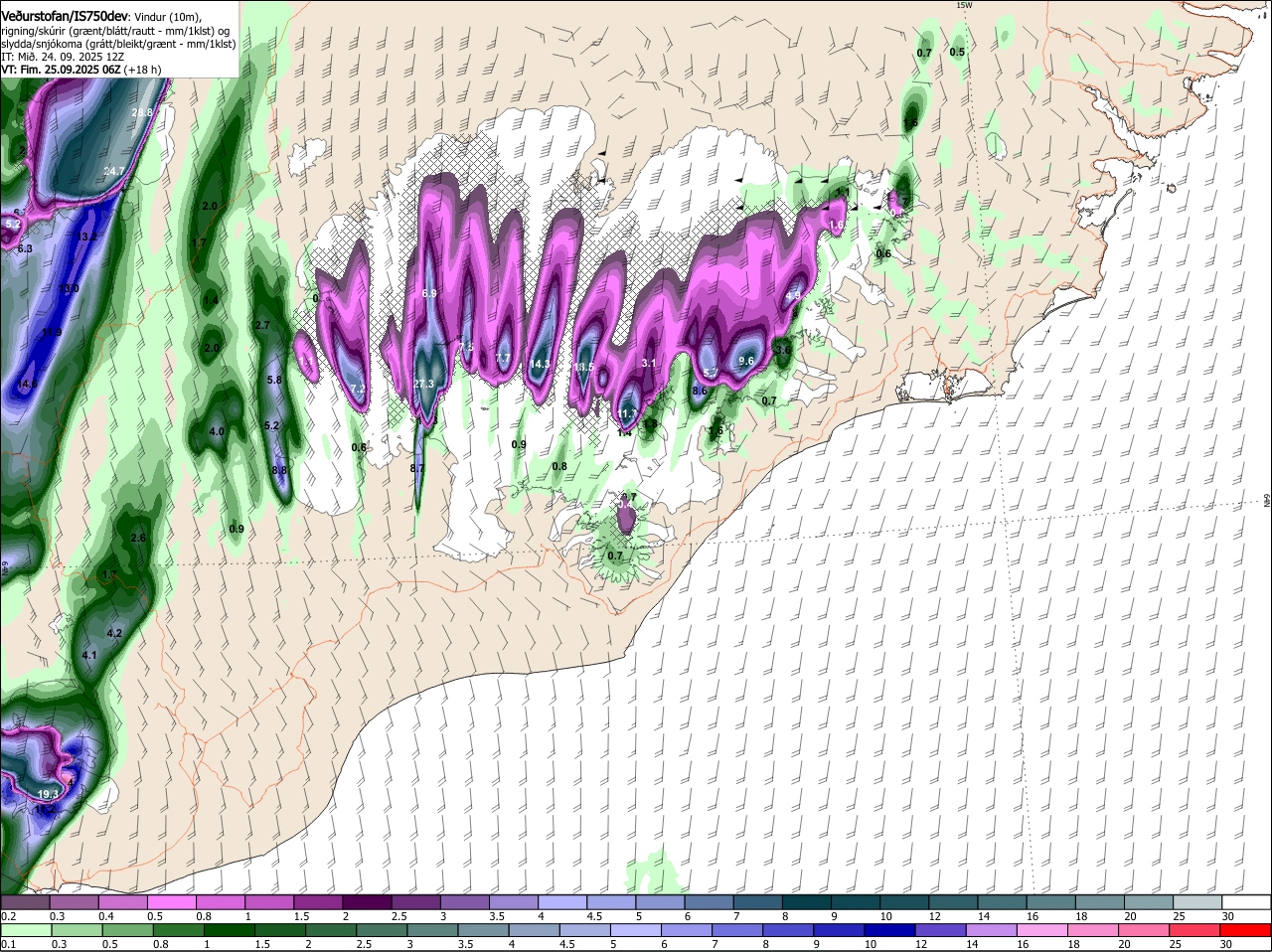
Task: Click the 0.2 label on the upper legend
Action: (8, 916)
